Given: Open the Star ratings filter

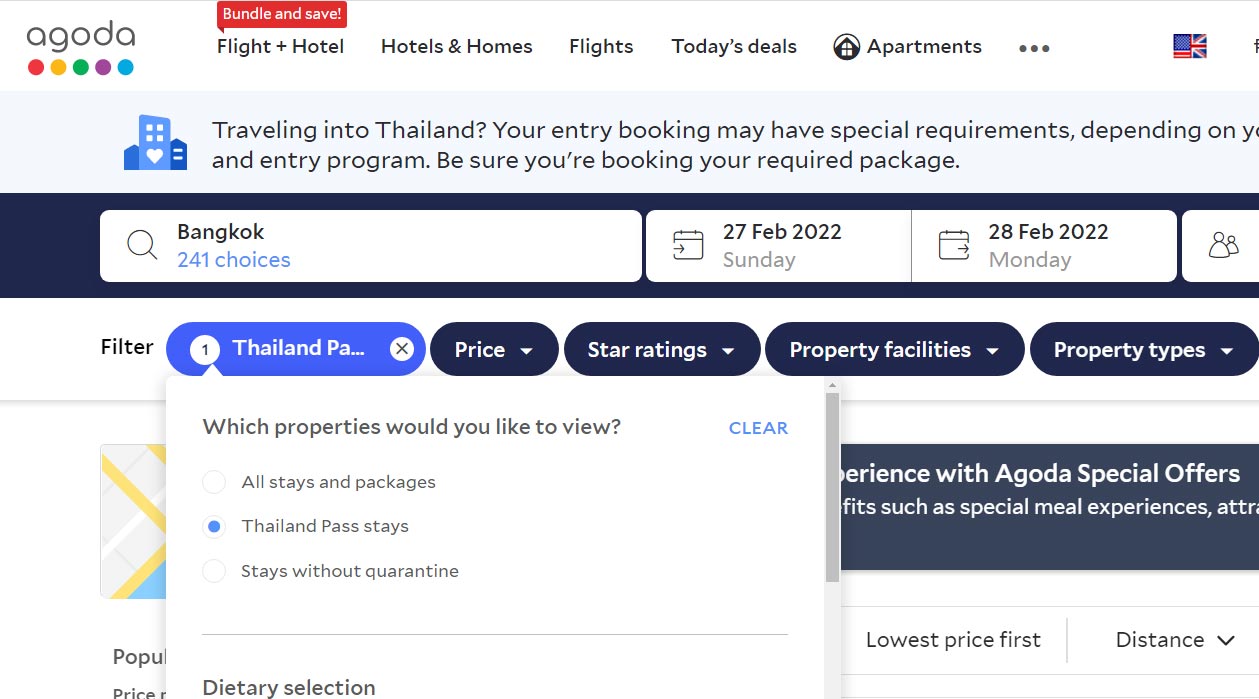Looking at the screenshot, I should pos(662,349).
